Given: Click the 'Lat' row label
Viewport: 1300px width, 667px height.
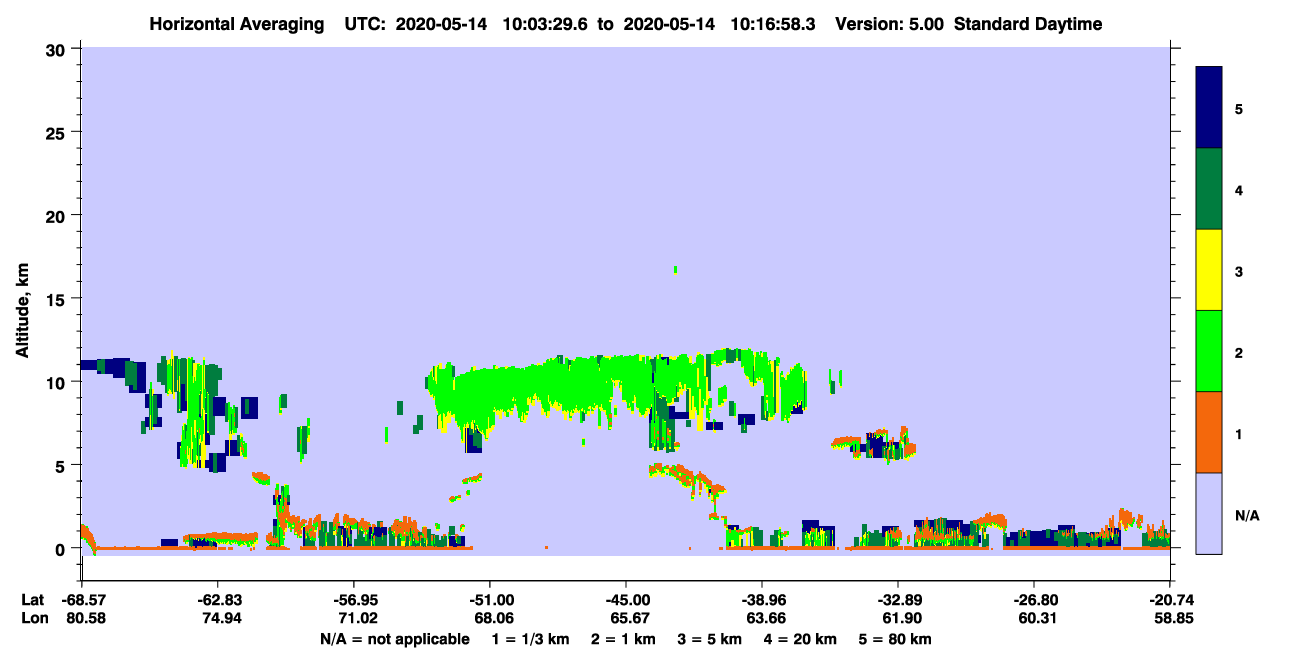Looking at the screenshot, I should (33, 600).
